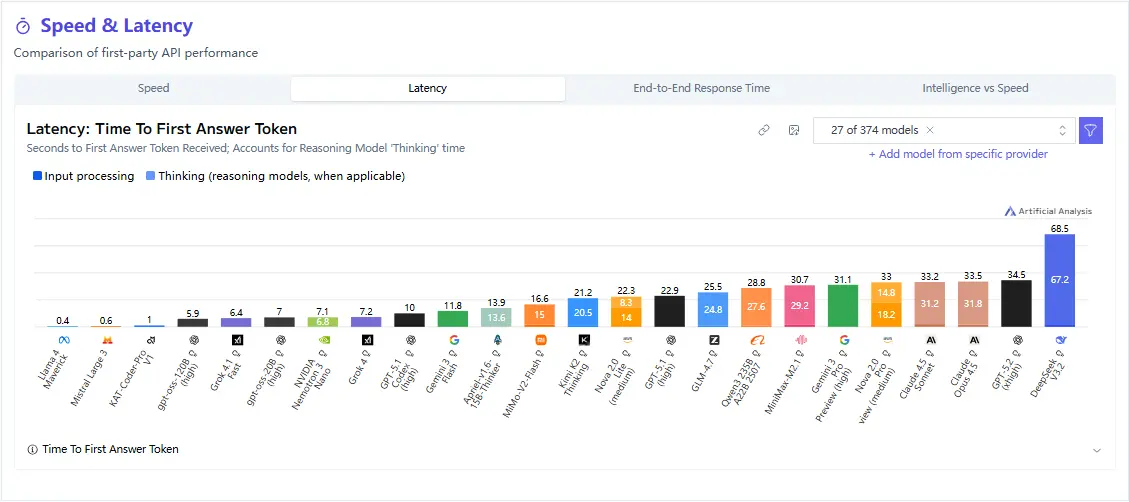Viewport: 1129px width, 502px height.
Task: Click the OpenAI logo above GPT-5.1 Codex (high)
Action: point(410,339)
